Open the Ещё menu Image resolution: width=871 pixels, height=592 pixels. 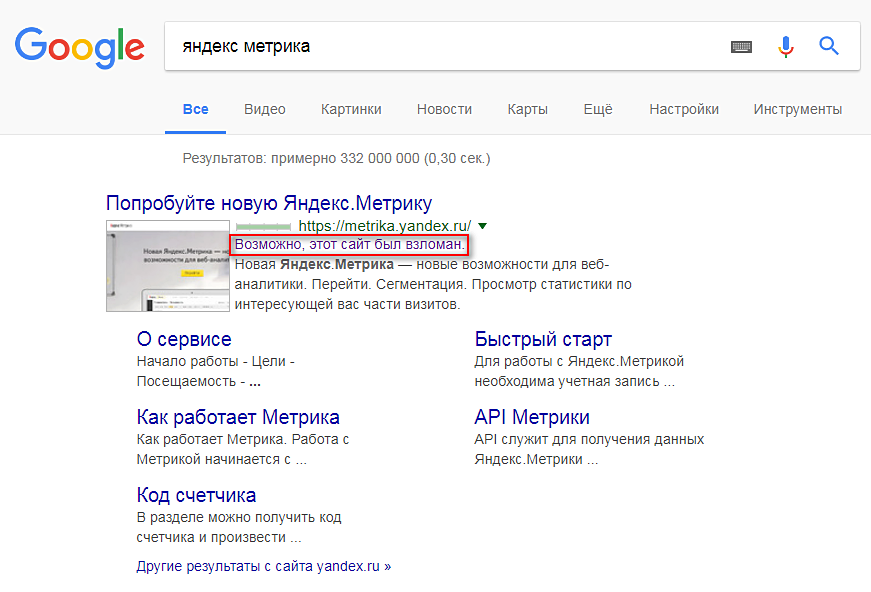pos(597,109)
